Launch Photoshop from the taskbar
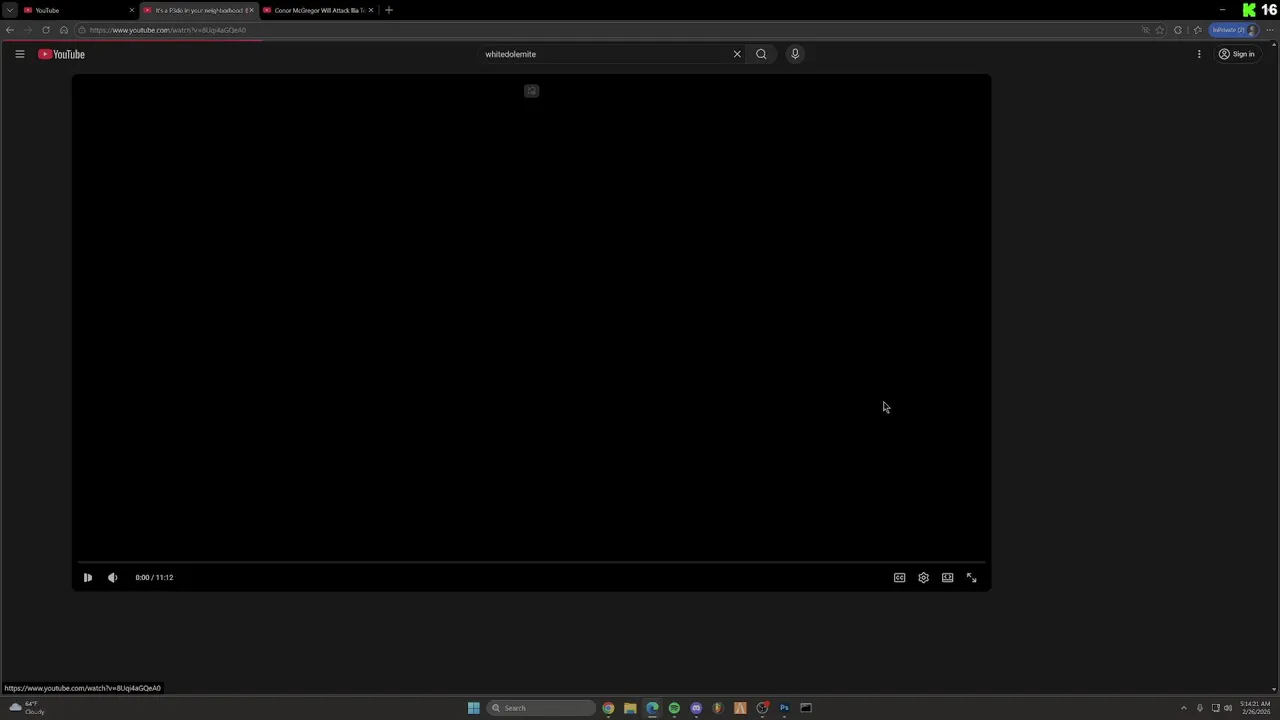 [784, 708]
